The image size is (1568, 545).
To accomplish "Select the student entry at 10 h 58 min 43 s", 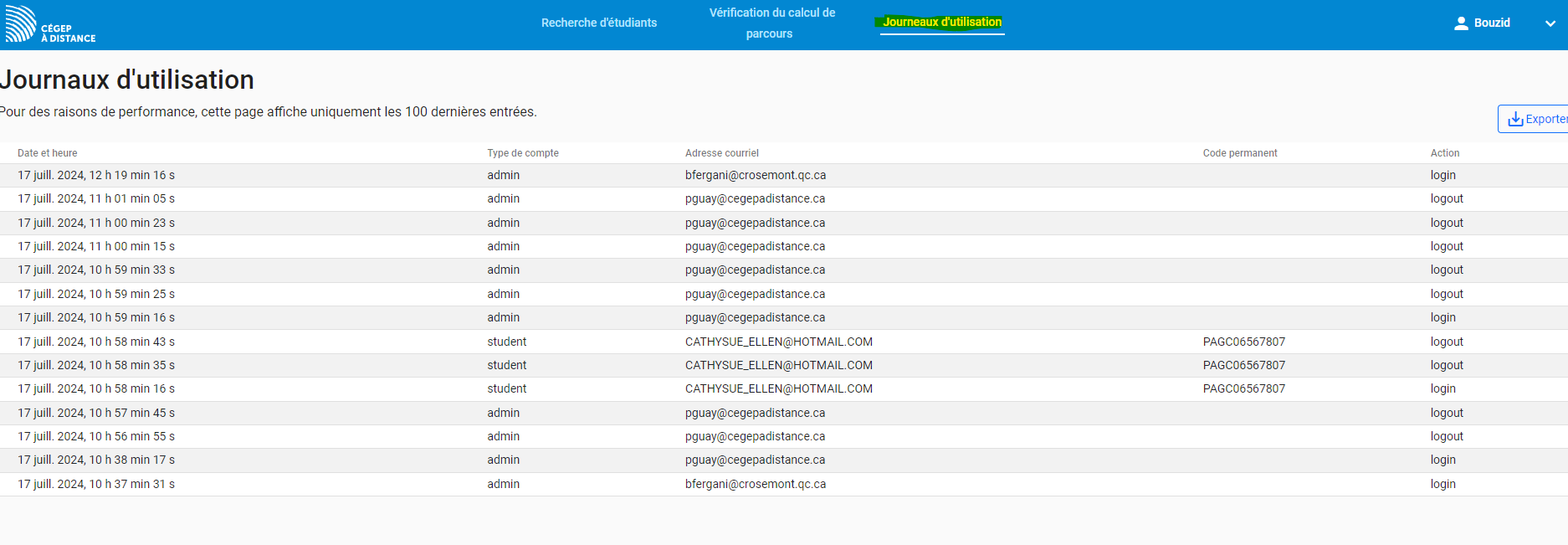I will pos(507,342).
